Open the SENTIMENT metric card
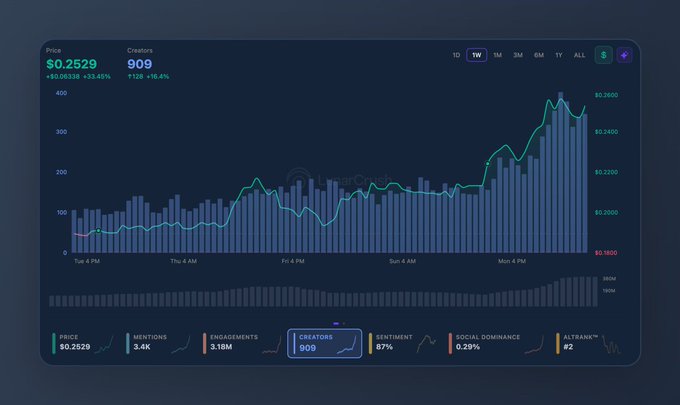Viewport: 680px width, 405px height. (x=402, y=343)
